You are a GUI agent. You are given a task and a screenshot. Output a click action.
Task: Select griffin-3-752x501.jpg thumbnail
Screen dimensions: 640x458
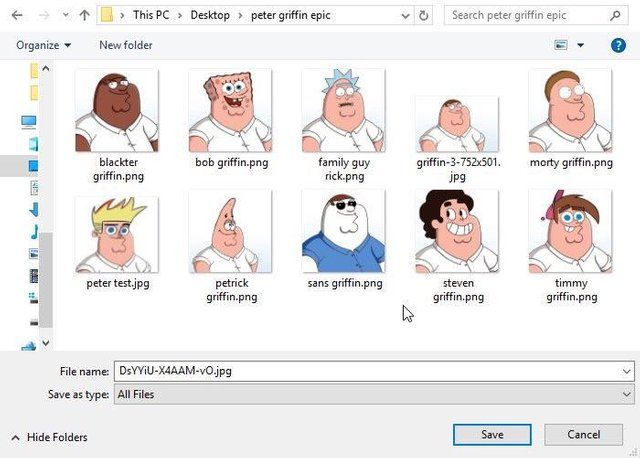457,124
